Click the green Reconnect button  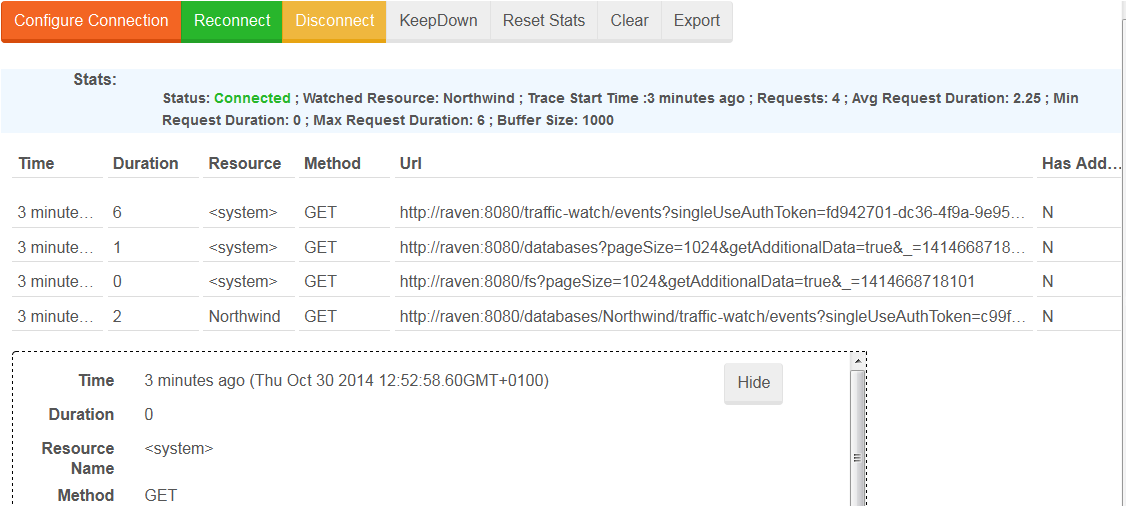[232, 22]
